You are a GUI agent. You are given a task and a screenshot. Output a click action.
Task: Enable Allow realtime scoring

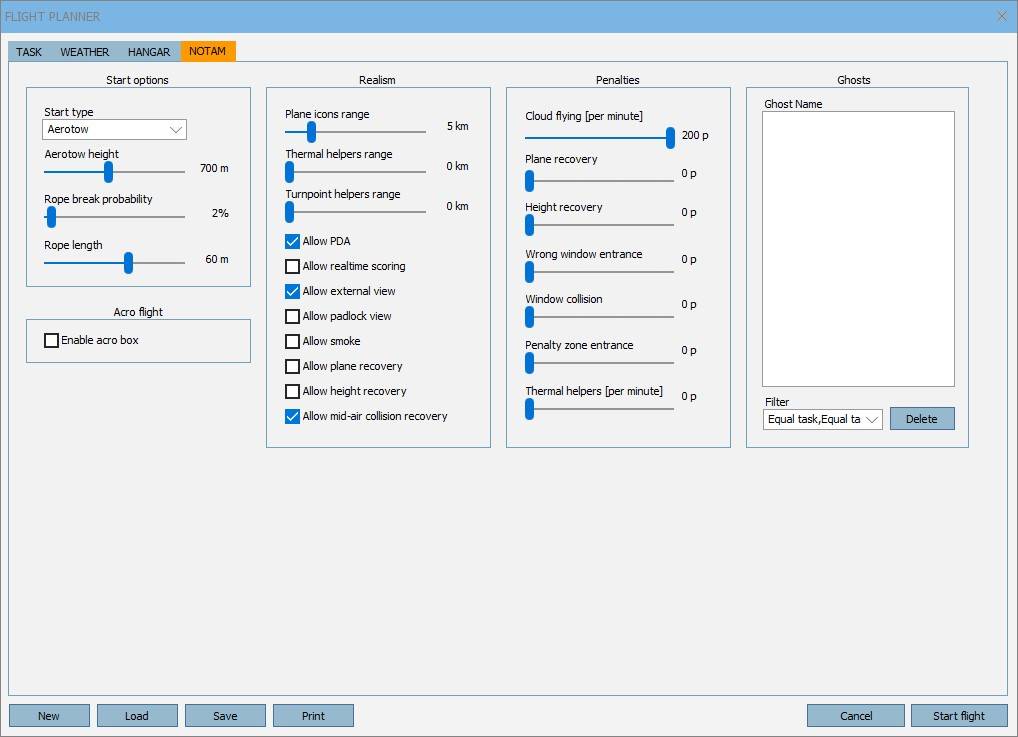click(x=293, y=267)
